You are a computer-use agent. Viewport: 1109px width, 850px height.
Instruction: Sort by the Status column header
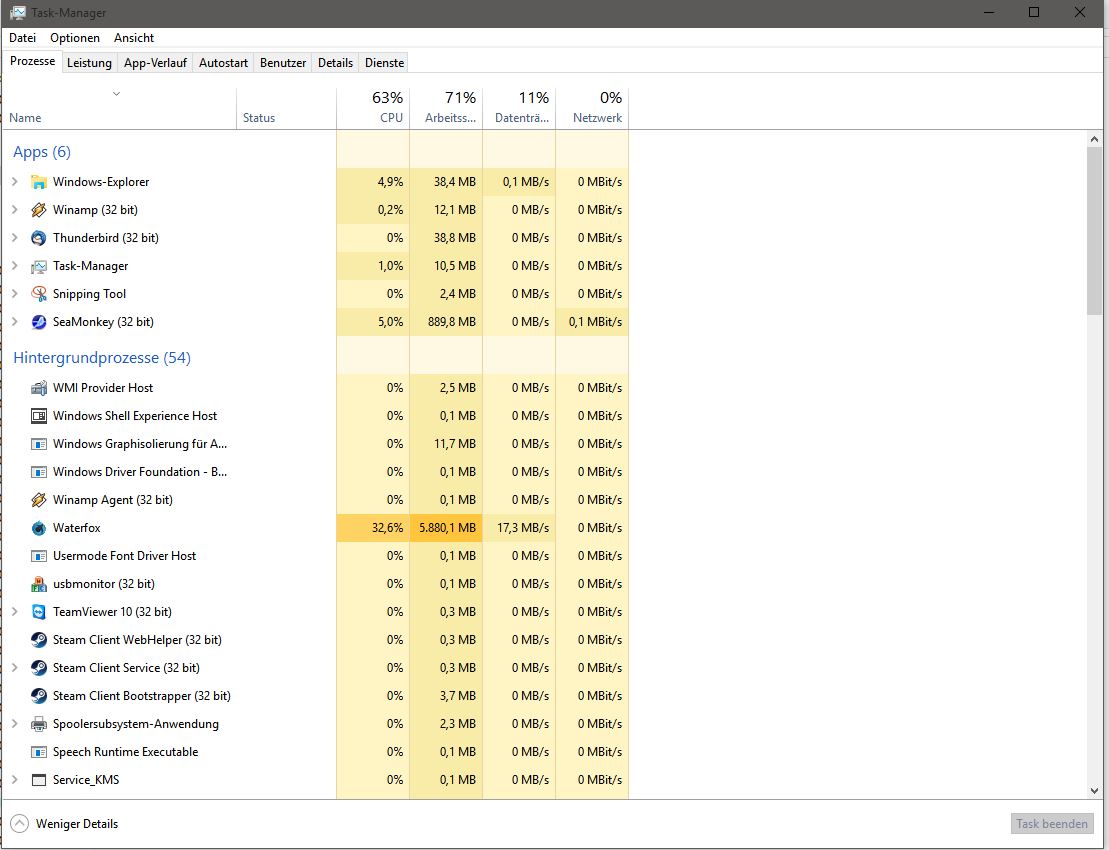286,107
